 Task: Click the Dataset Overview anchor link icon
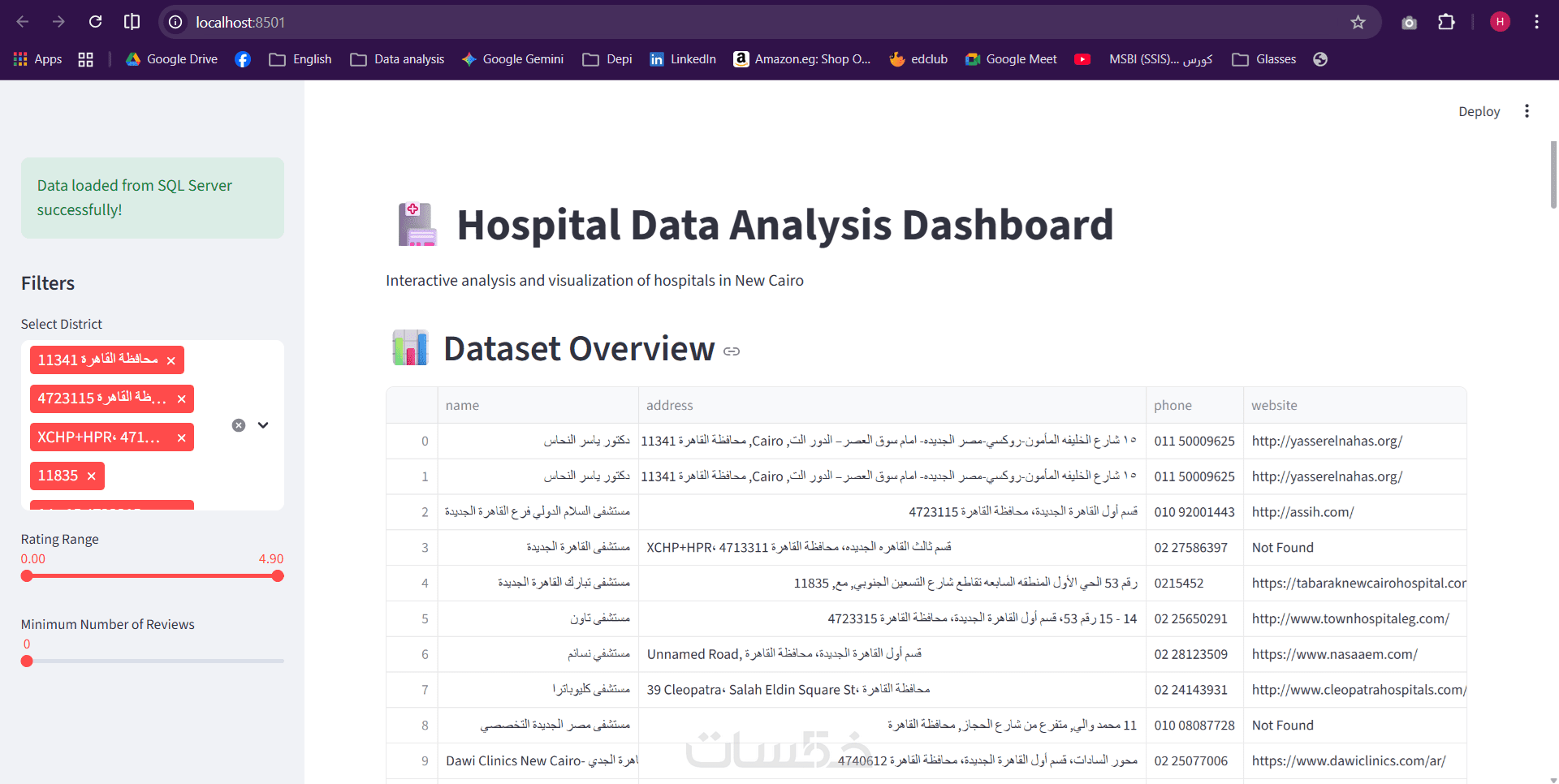point(732,351)
